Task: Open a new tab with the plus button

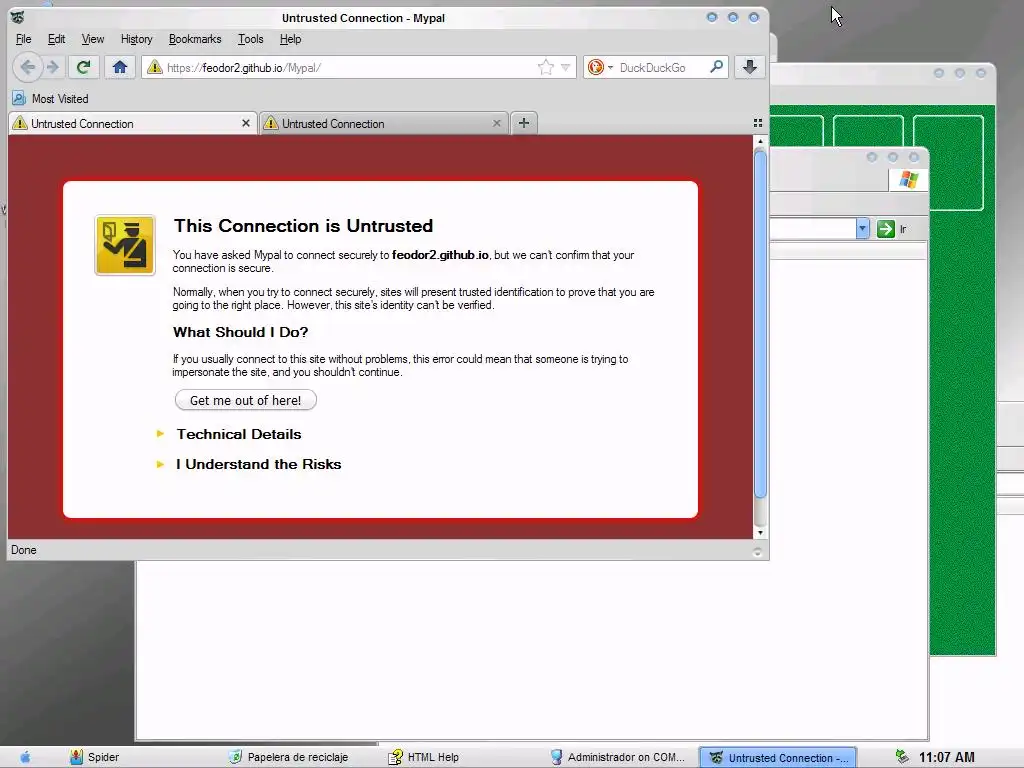Action: pyautogui.click(x=524, y=123)
